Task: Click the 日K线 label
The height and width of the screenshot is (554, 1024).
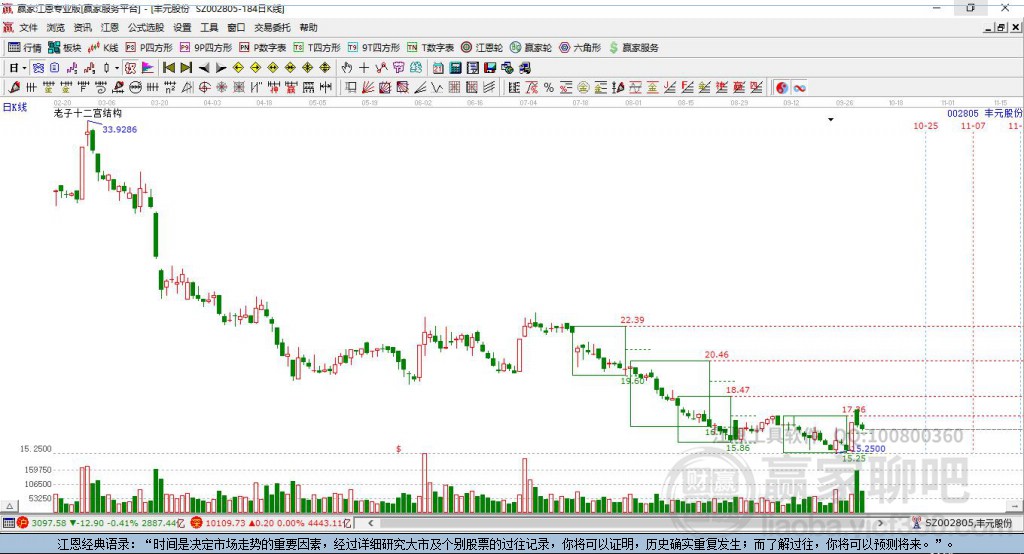Action: pos(15,107)
